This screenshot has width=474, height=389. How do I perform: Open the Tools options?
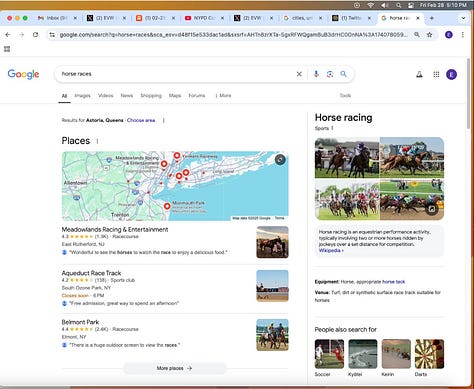(345, 96)
